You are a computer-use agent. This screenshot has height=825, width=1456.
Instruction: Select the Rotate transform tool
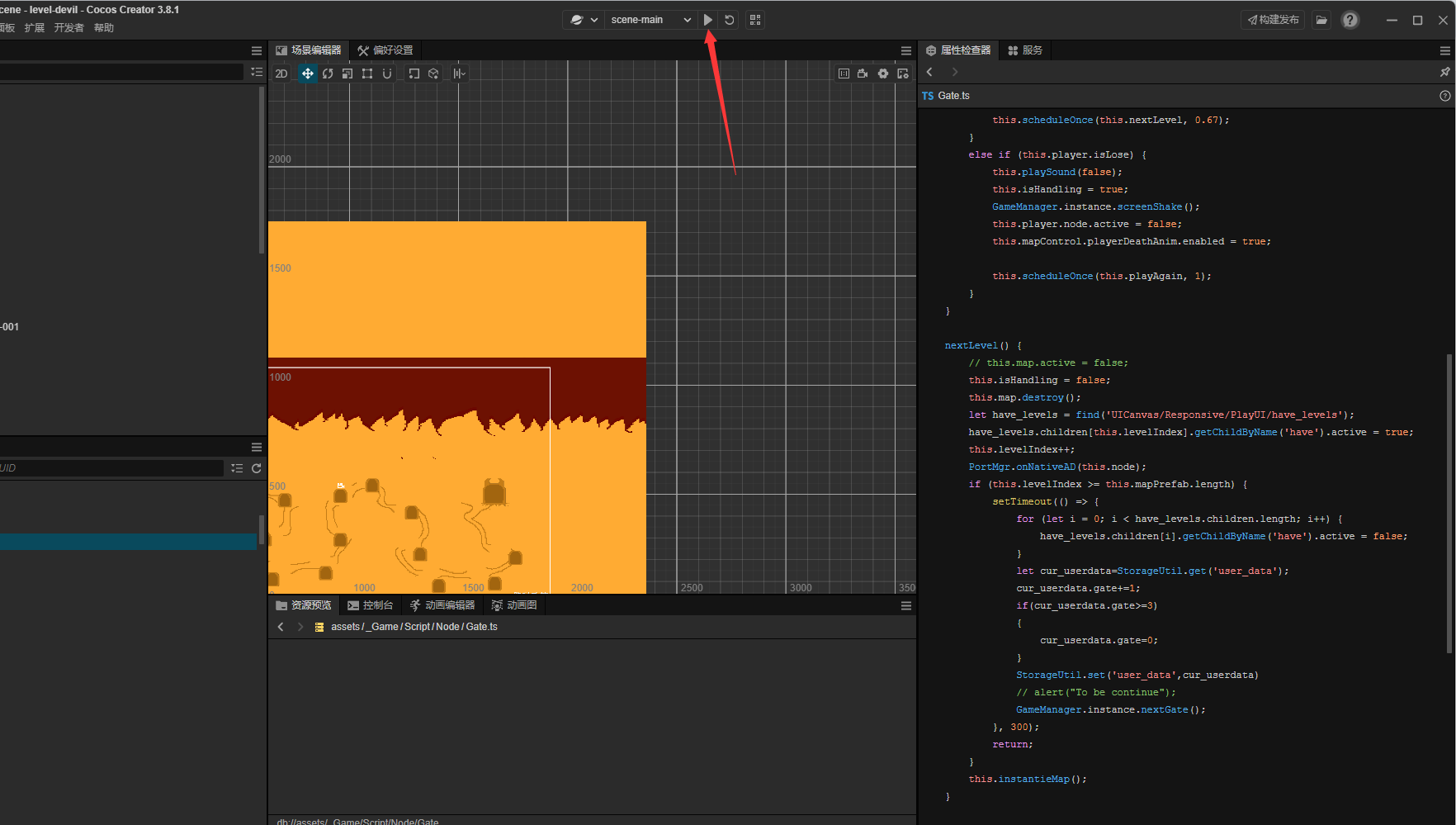tap(328, 73)
